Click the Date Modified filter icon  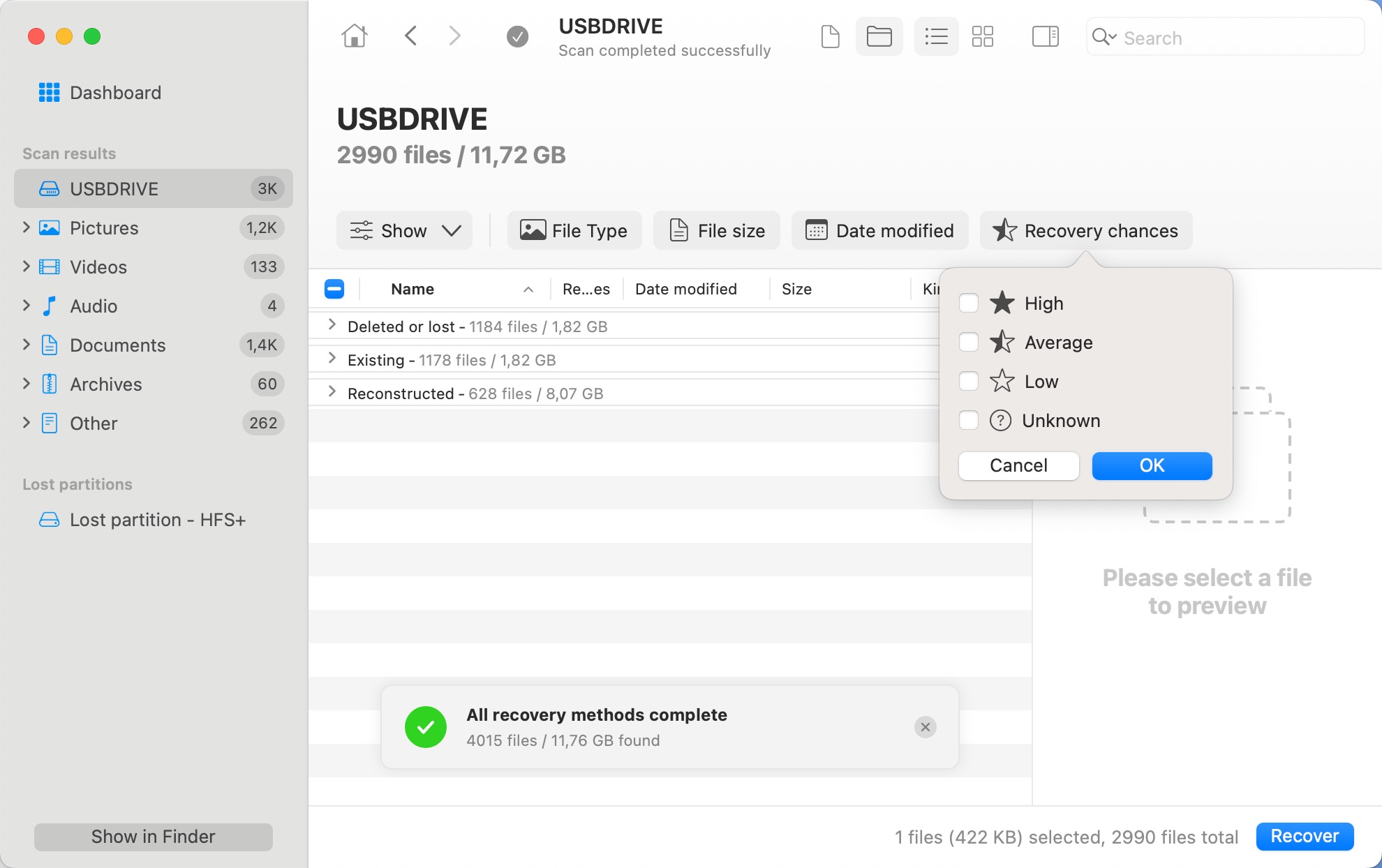[815, 230]
